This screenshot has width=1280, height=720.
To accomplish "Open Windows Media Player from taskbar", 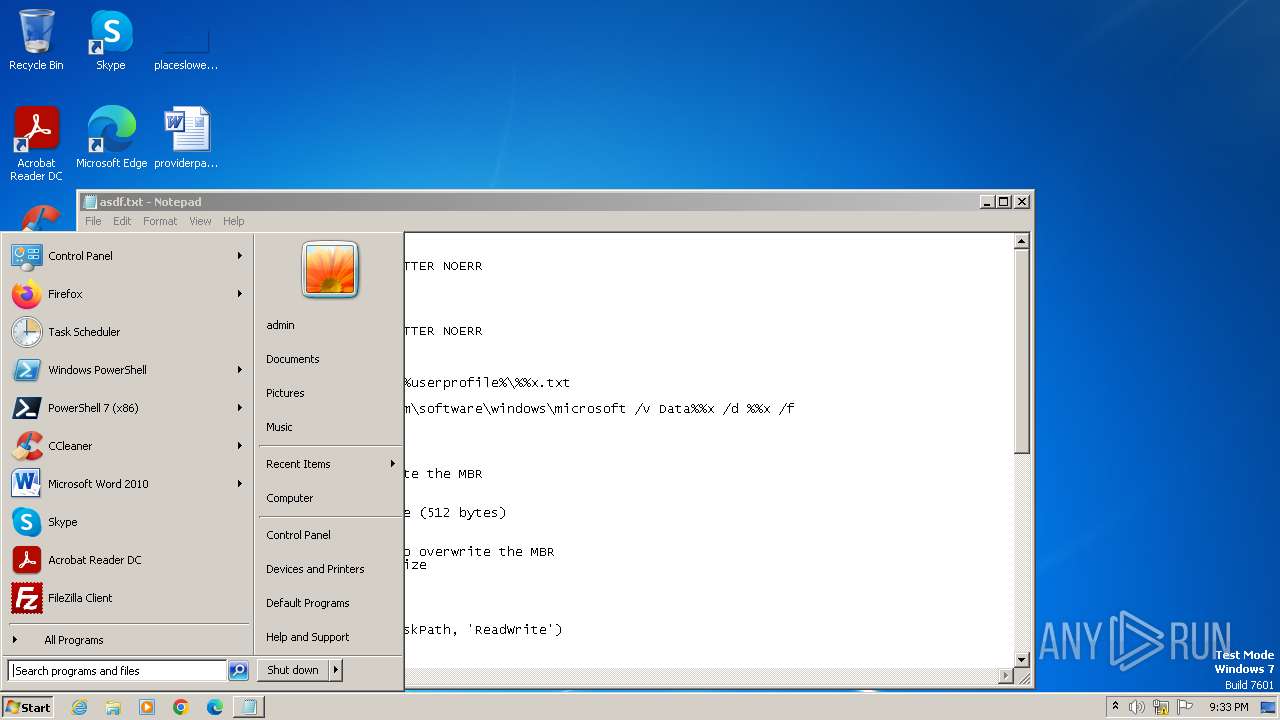I will tap(147, 707).
